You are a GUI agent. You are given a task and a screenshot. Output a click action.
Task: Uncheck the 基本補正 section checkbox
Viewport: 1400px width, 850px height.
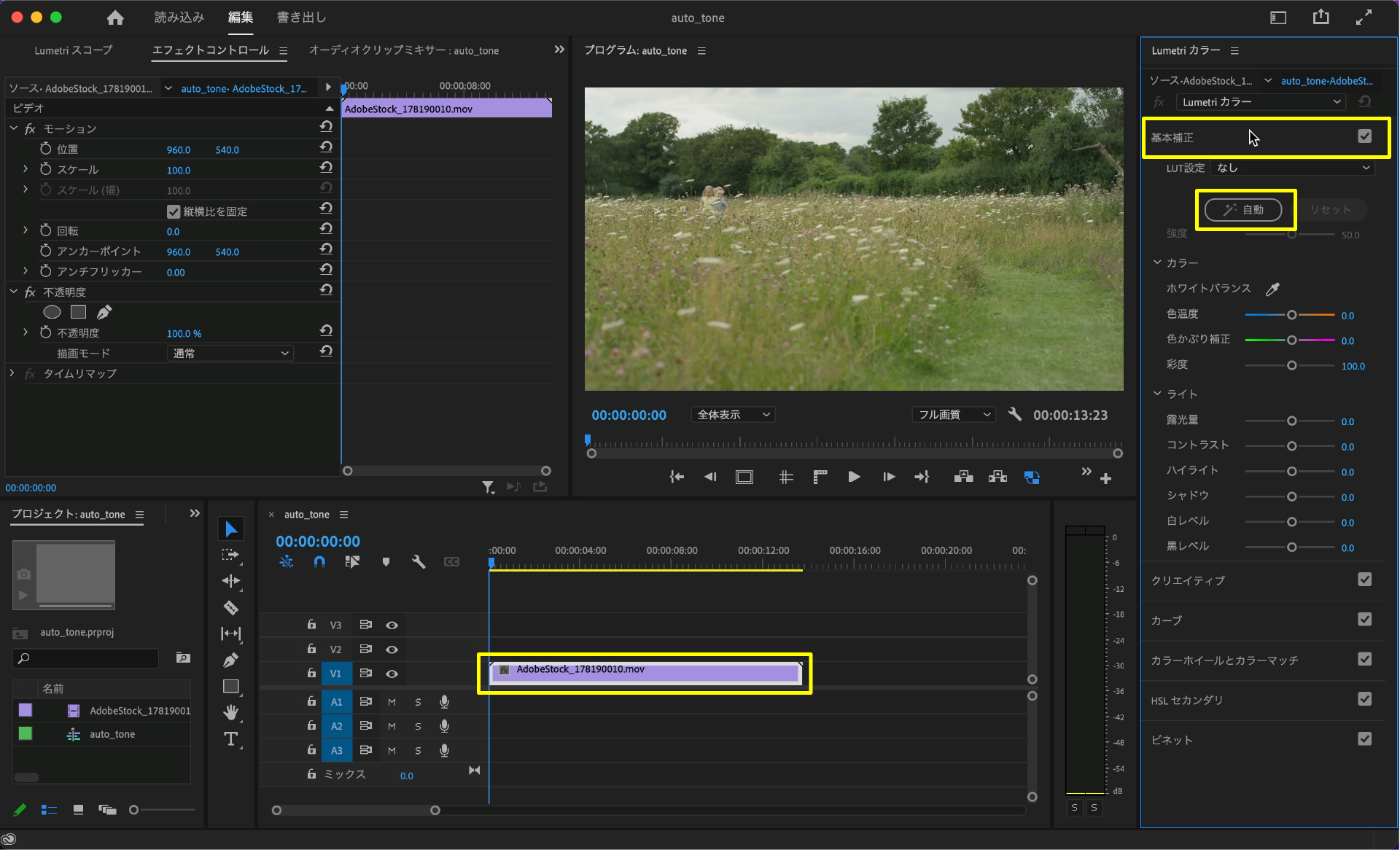pos(1364,136)
